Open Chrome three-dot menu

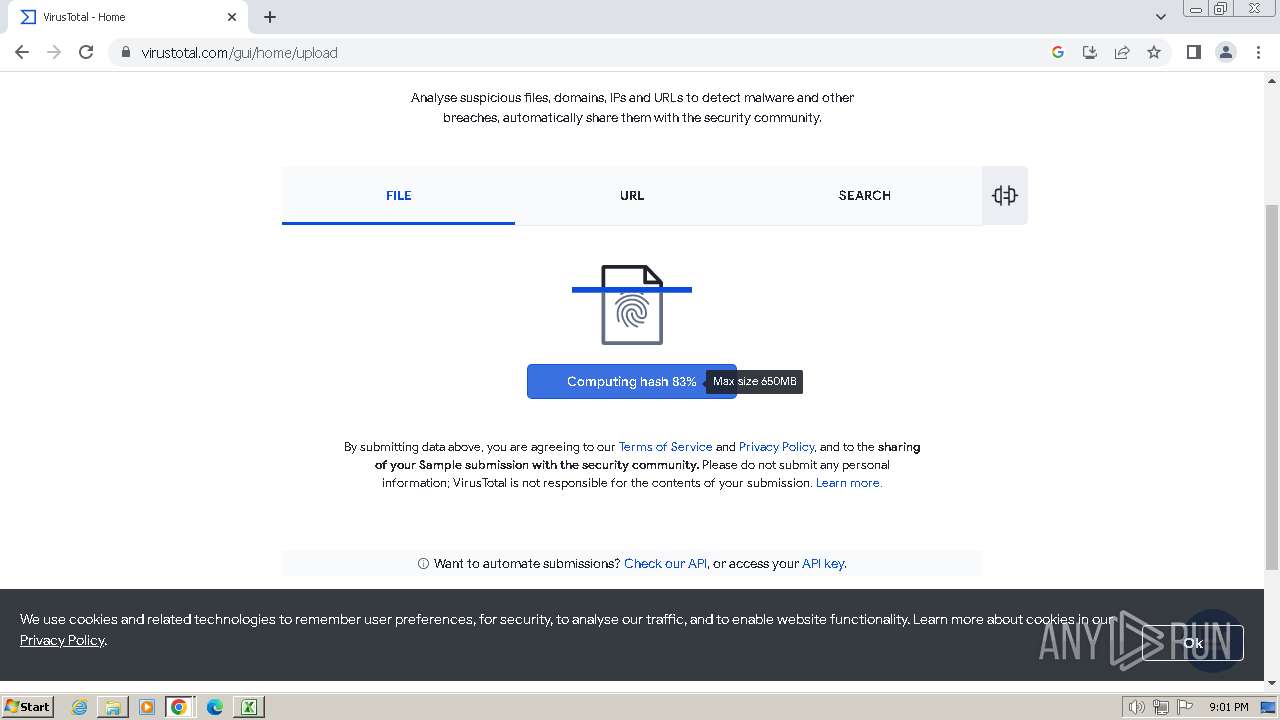(1259, 52)
